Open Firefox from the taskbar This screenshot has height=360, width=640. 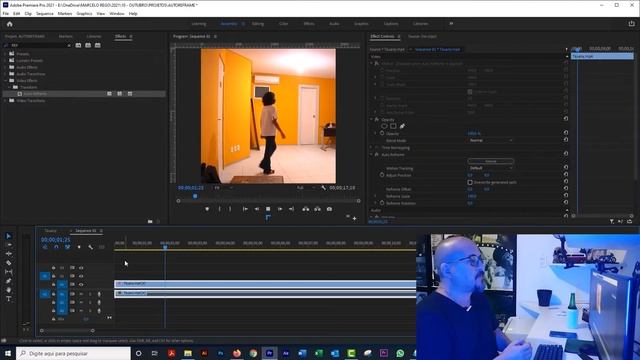237,353
